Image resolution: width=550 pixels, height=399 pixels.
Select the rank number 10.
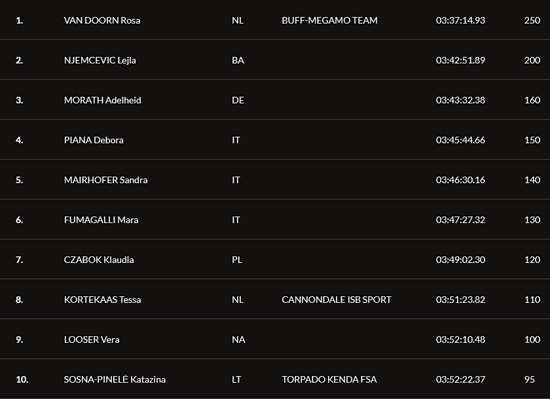tap(22, 379)
